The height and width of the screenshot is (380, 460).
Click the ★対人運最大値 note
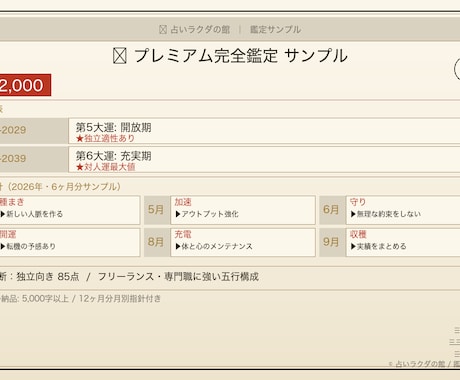click(105, 167)
